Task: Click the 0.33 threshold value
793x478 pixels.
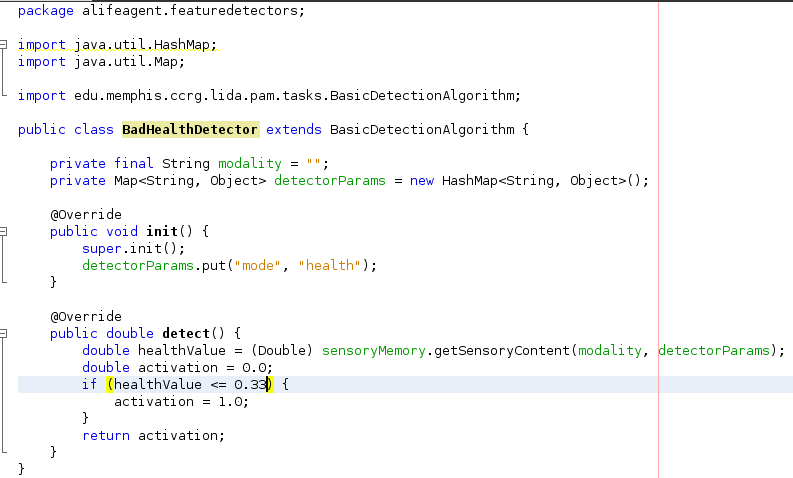Action: tap(250, 384)
